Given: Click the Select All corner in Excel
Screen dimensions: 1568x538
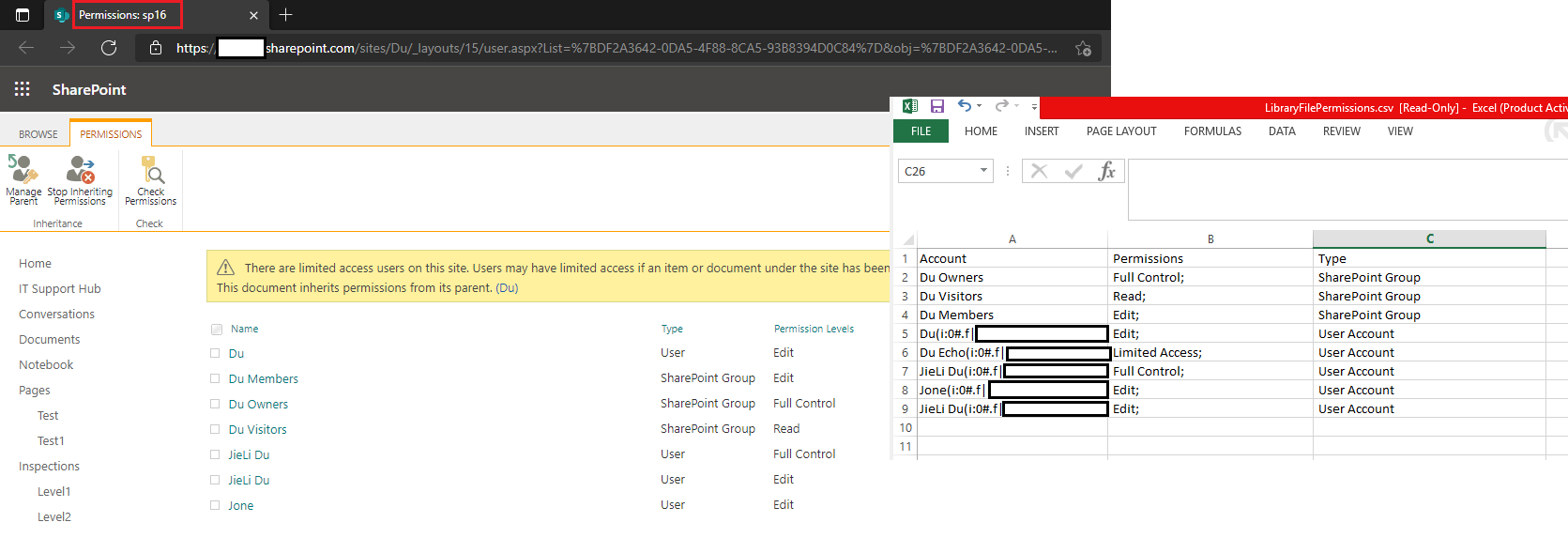Looking at the screenshot, I should [907, 239].
